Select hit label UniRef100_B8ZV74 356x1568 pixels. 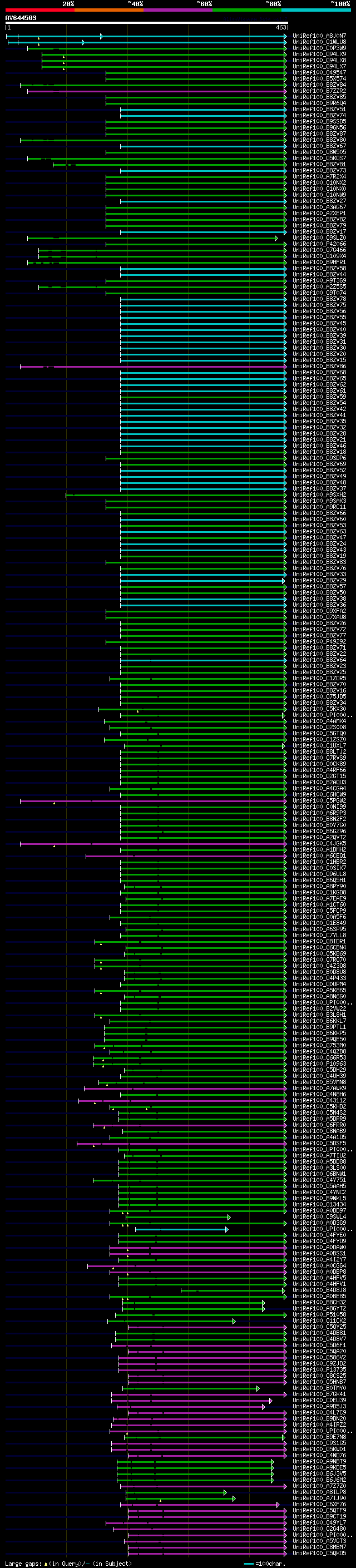coord(319,115)
